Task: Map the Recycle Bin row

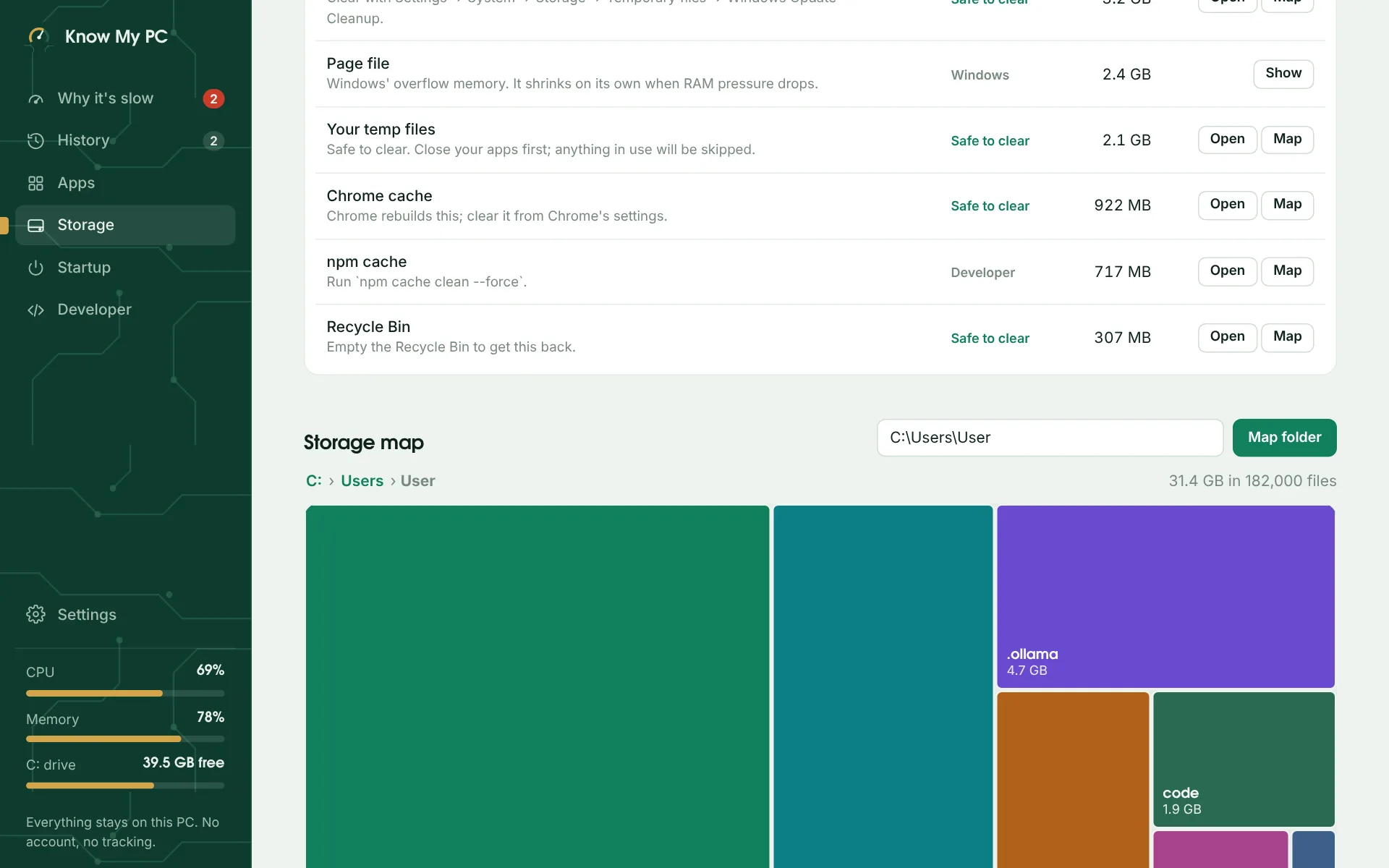Action: pos(1288,338)
